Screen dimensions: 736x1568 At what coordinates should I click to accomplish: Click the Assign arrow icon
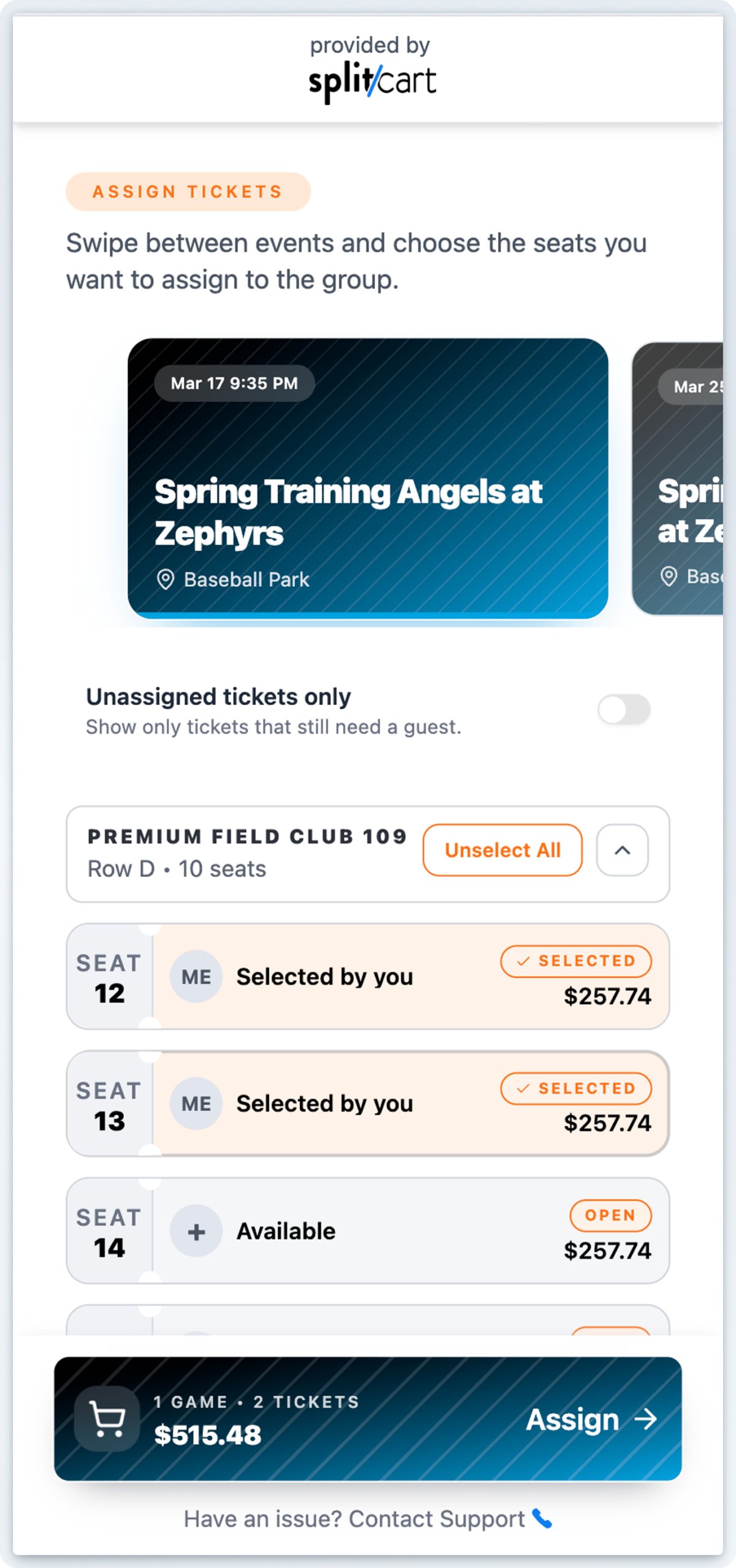coord(646,1419)
